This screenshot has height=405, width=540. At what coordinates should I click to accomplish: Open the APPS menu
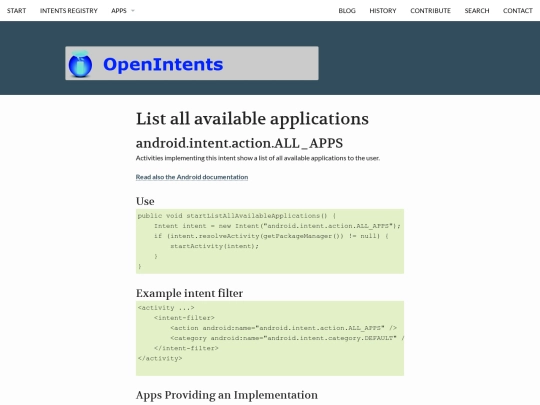[x=119, y=11]
